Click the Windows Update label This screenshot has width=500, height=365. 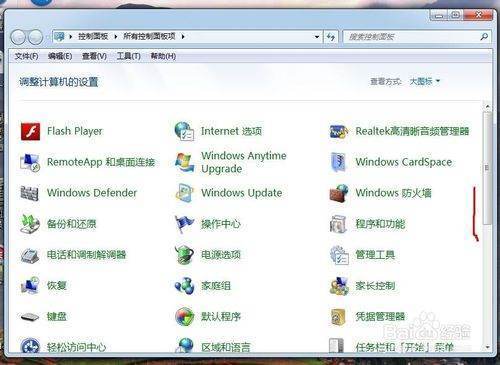pyautogui.click(x=242, y=193)
